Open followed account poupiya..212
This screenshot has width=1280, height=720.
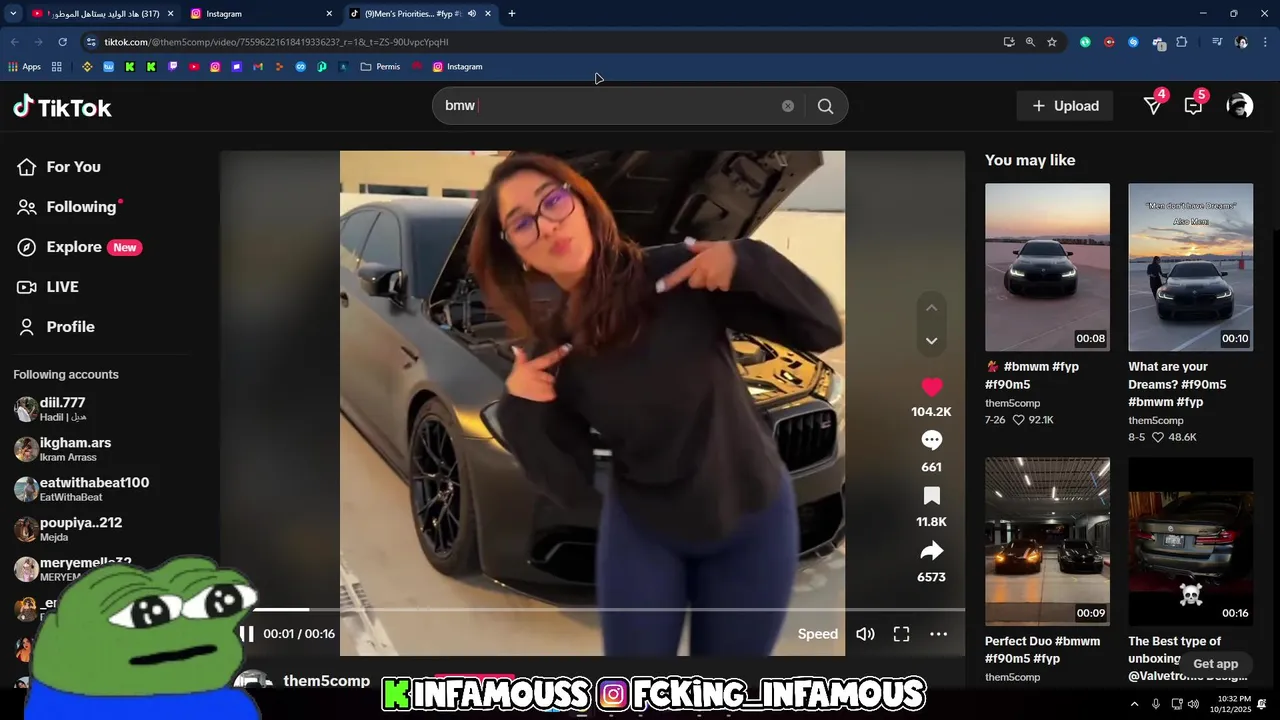[81, 529]
